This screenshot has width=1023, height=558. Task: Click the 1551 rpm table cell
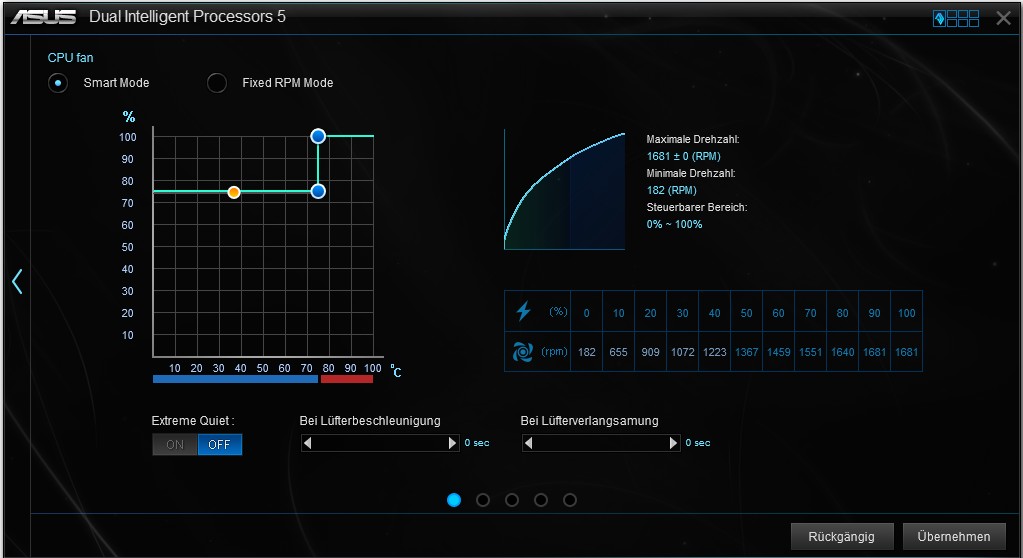point(810,352)
